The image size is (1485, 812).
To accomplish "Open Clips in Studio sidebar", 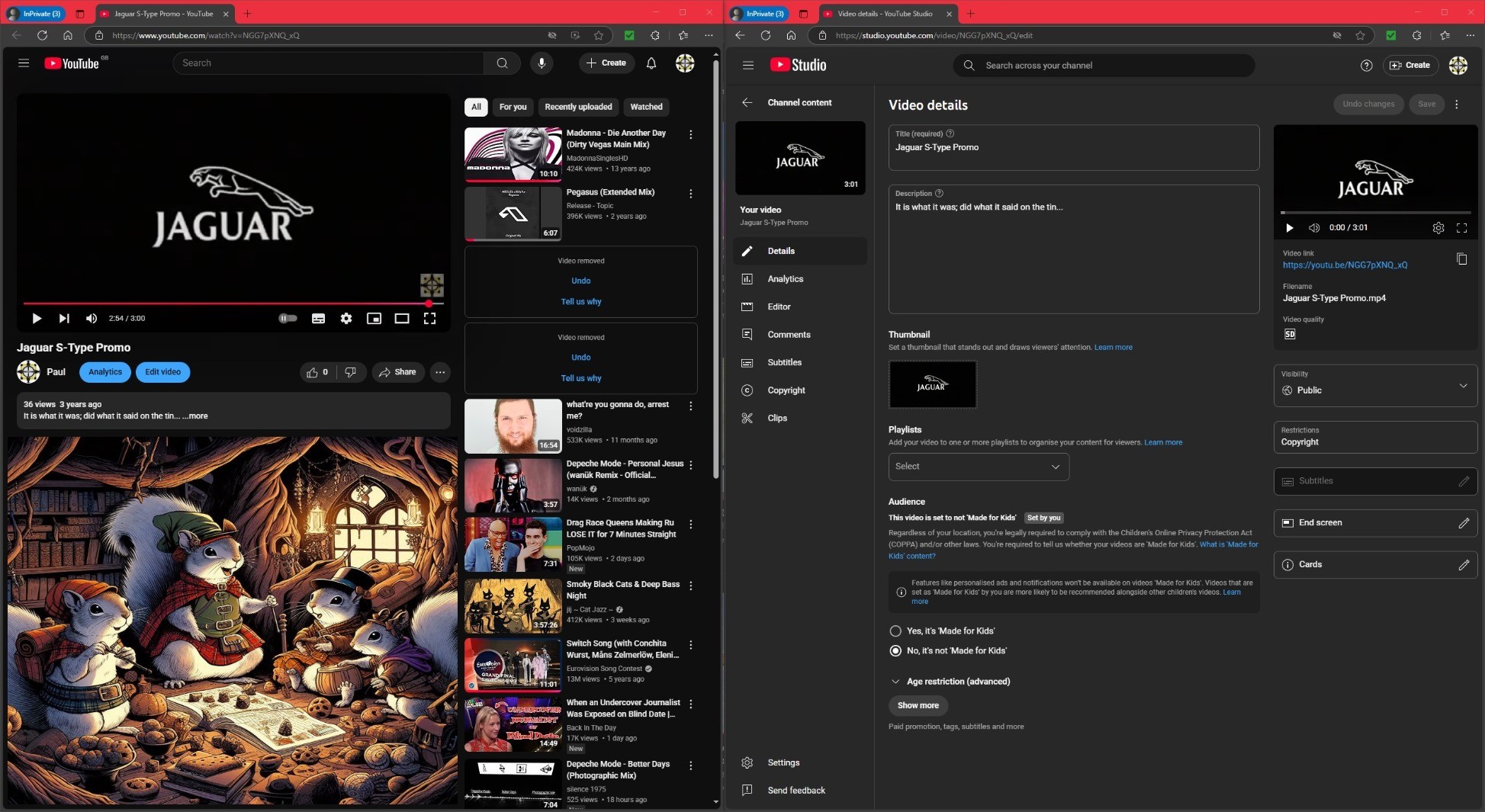I will 799,418.
